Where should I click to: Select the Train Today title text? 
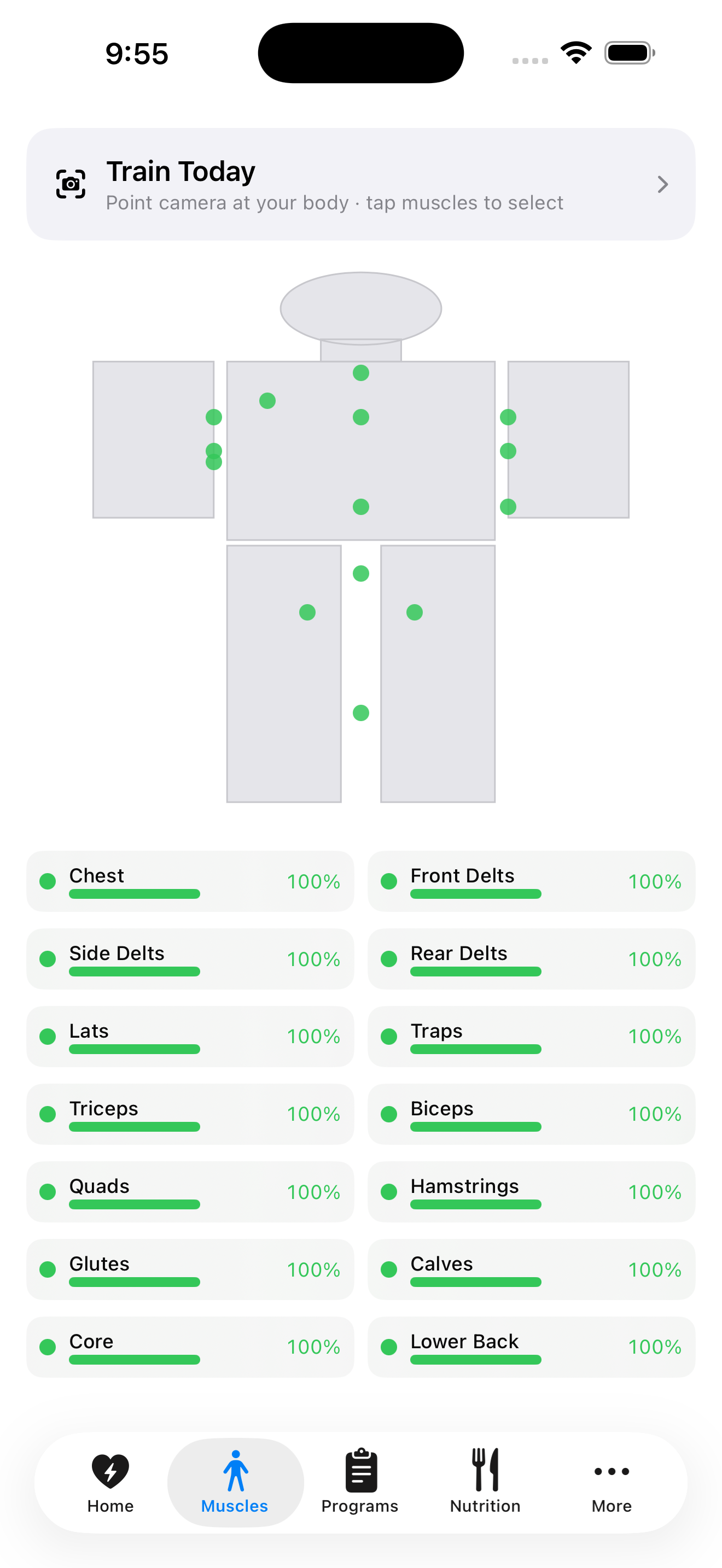[x=181, y=172]
